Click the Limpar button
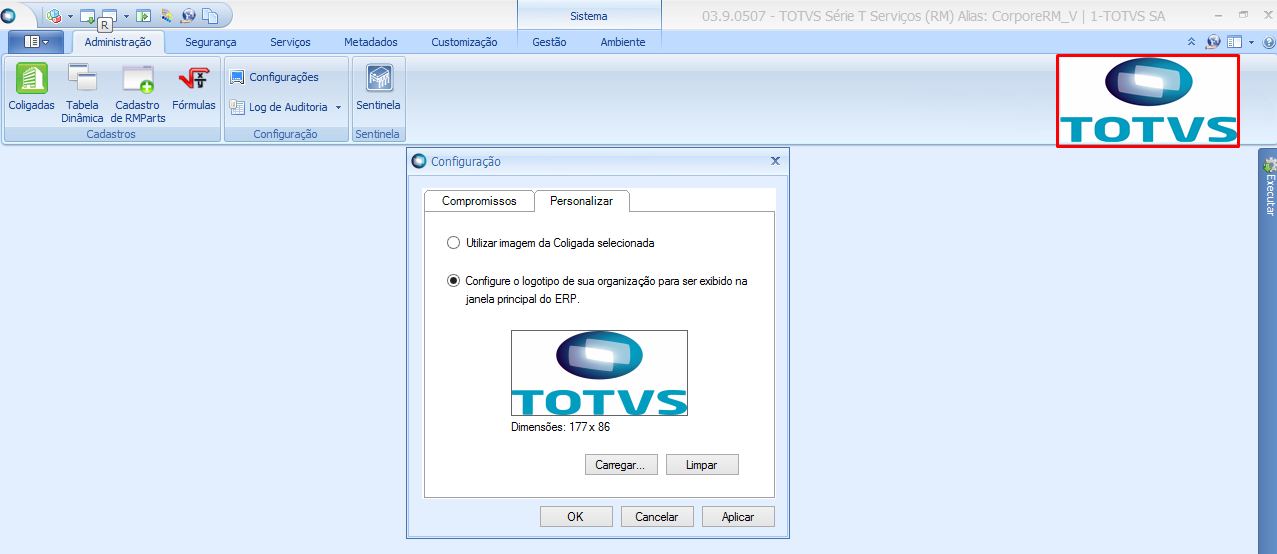This screenshot has width=1277, height=554. [702, 465]
